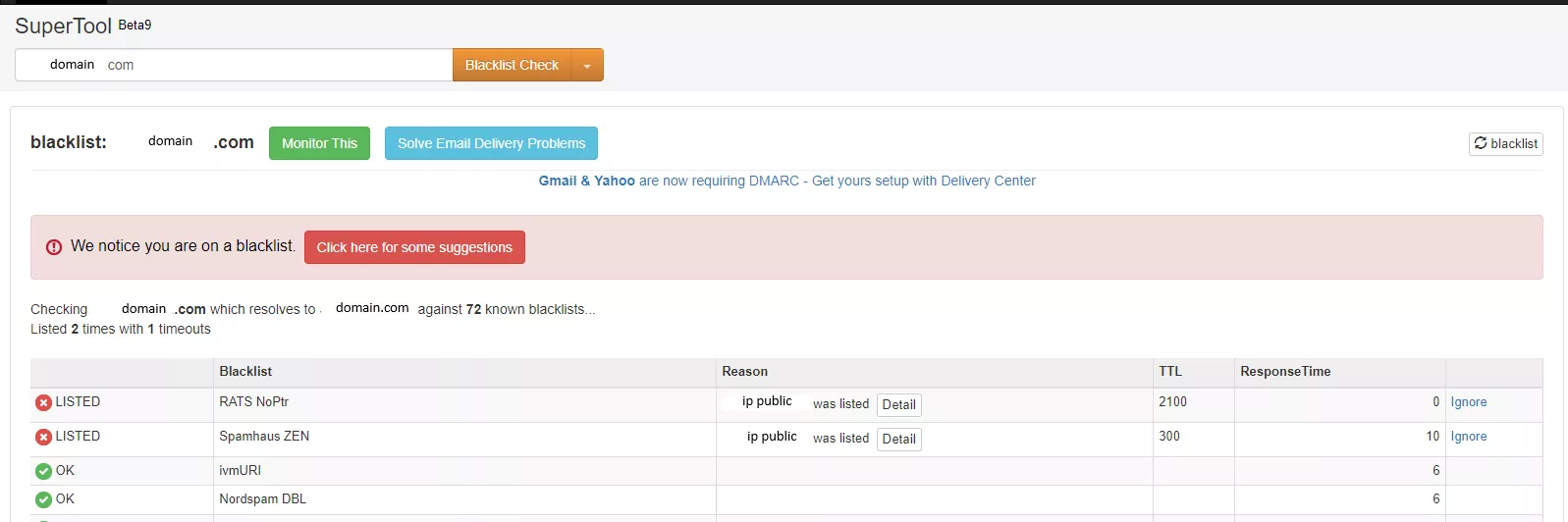
Task: Click the 'Listed 2 times with 1 timeouts' text
Action: pos(121,329)
